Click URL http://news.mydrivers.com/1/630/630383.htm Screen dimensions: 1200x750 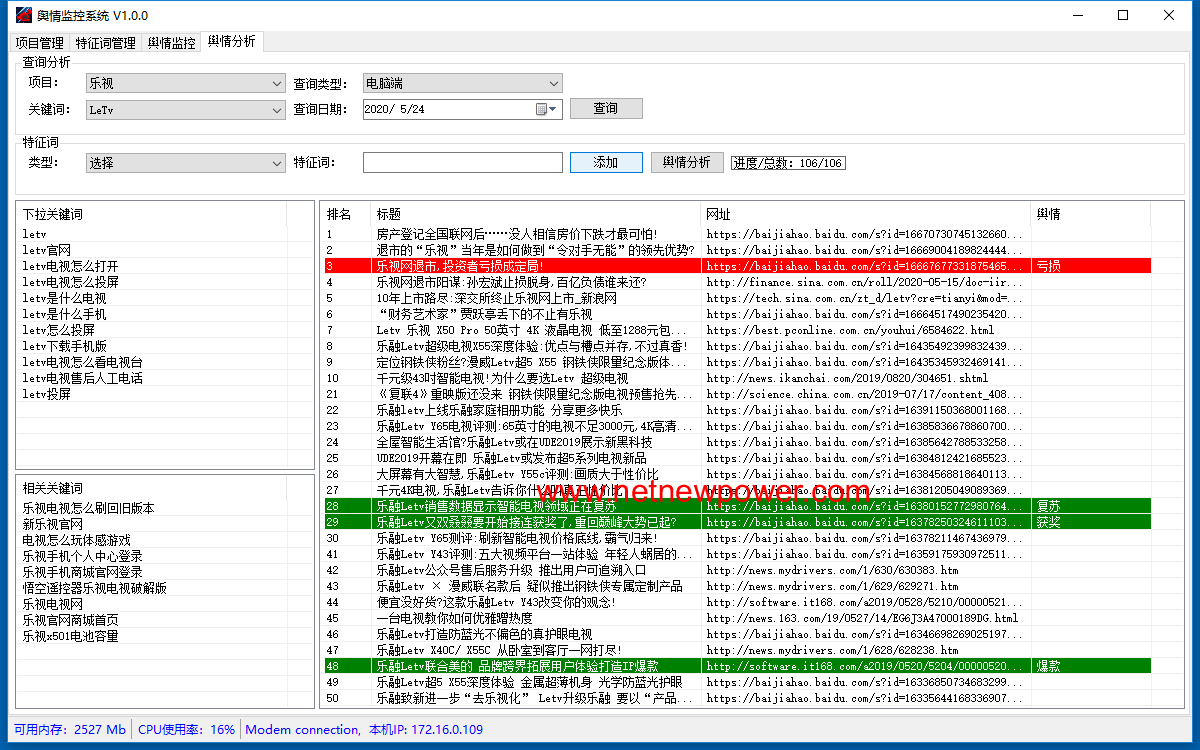832,570
